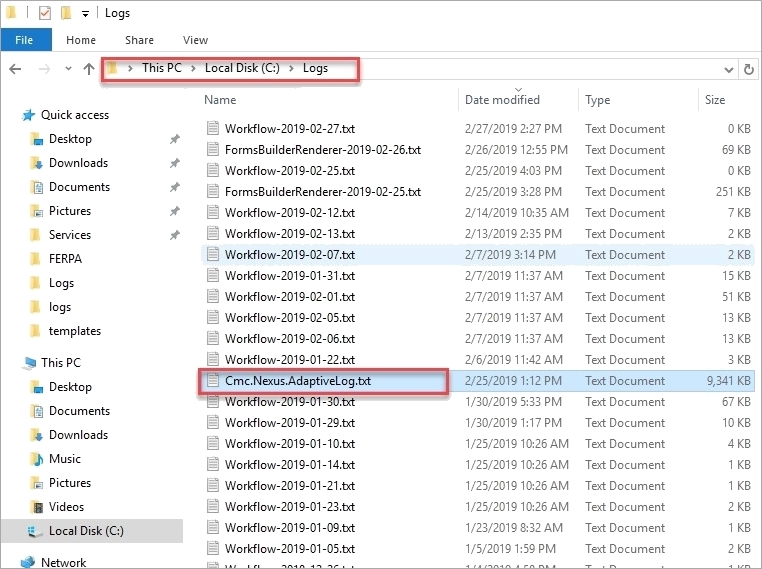The width and height of the screenshot is (762, 569).
Task: Click text file icon of Workflow-2019-02-06.txt
Action: point(212,338)
